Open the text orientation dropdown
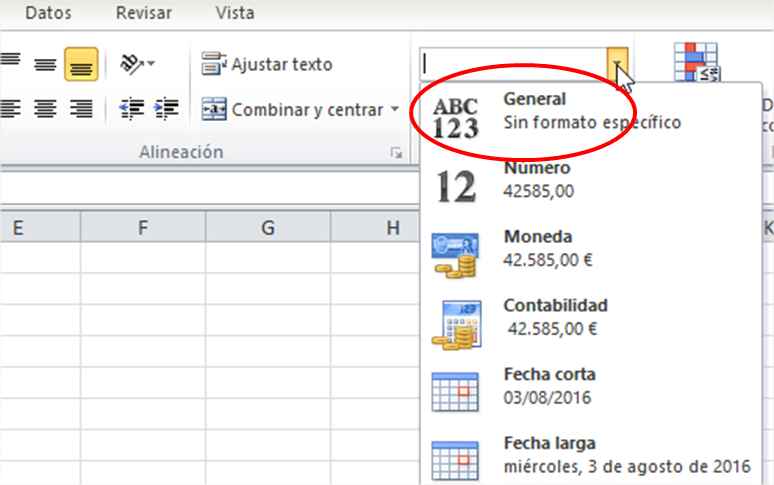774x485 pixels. point(137,65)
